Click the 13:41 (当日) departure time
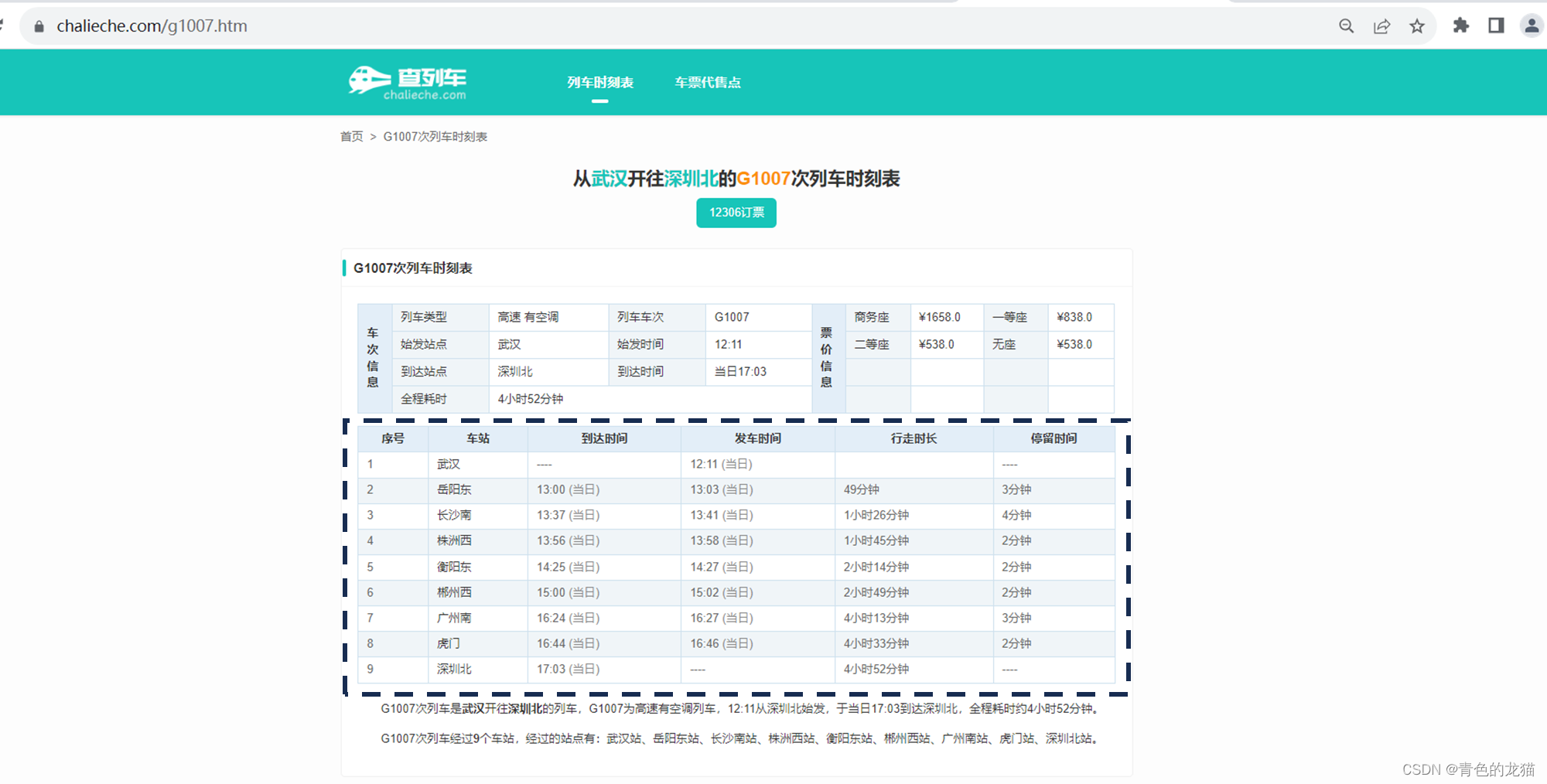This screenshot has width=1547, height=784. tap(722, 515)
